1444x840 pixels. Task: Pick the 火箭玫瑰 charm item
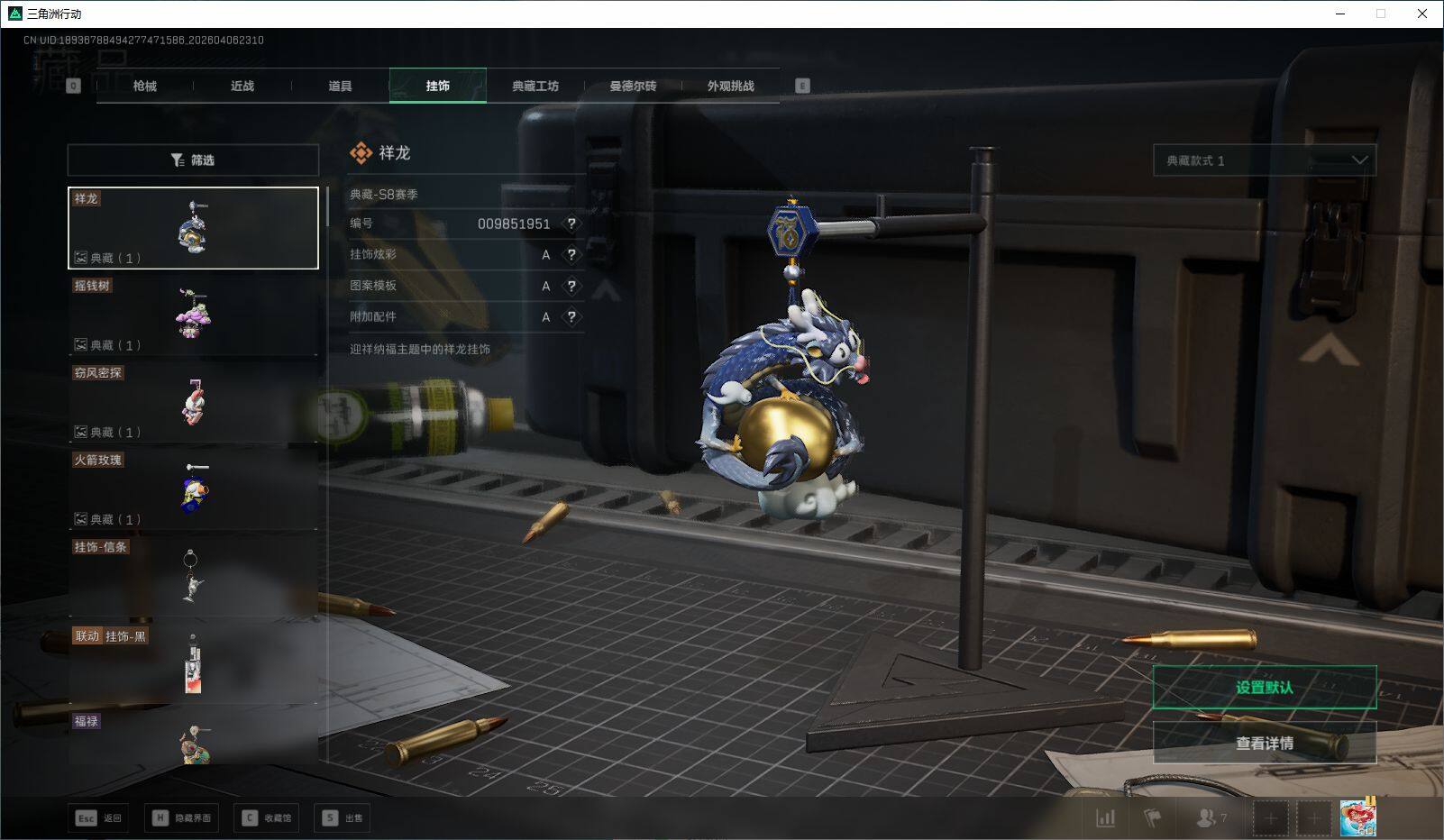click(193, 489)
